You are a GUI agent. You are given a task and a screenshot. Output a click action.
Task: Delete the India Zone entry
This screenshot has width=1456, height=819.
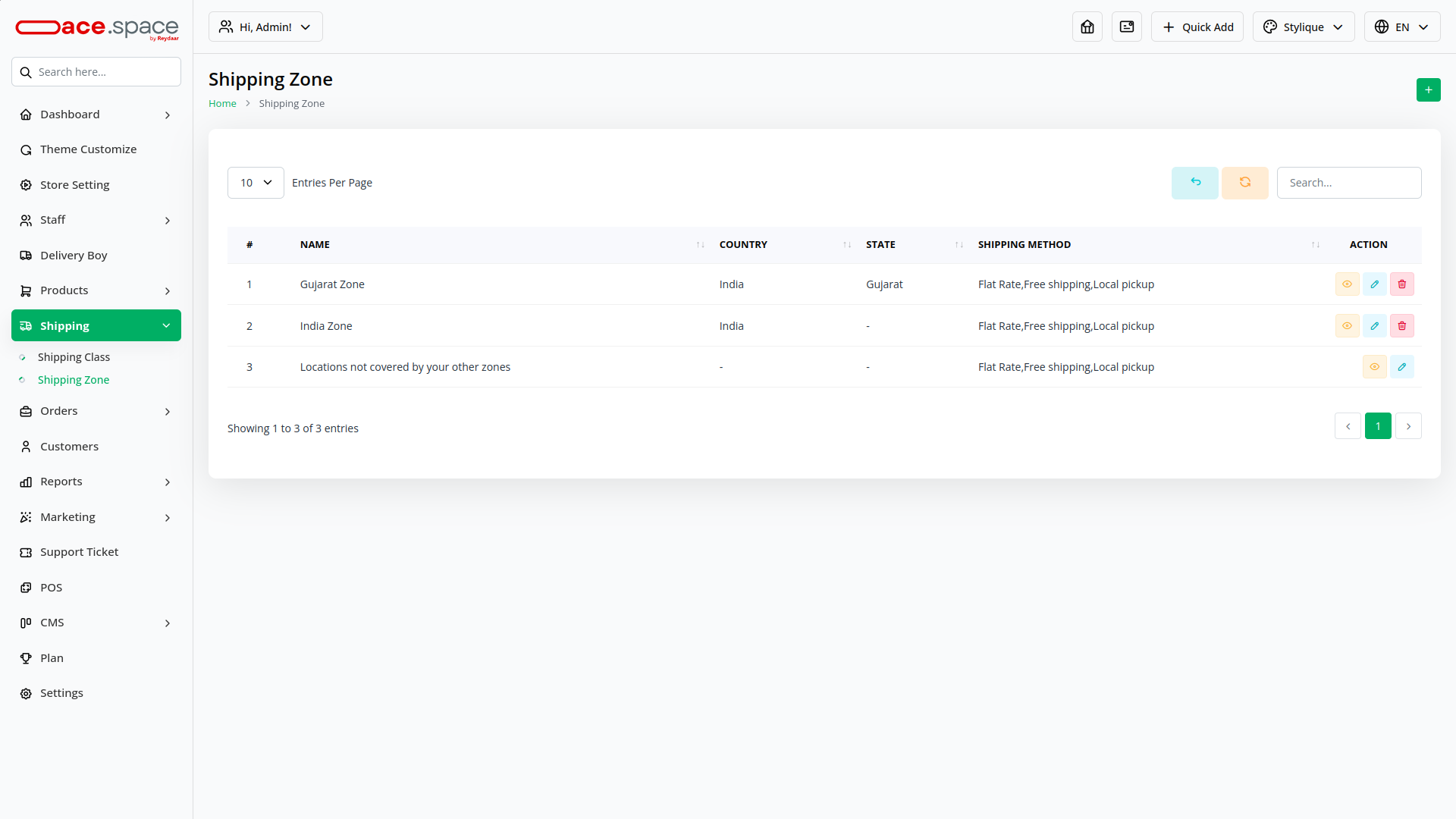(1401, 326)
